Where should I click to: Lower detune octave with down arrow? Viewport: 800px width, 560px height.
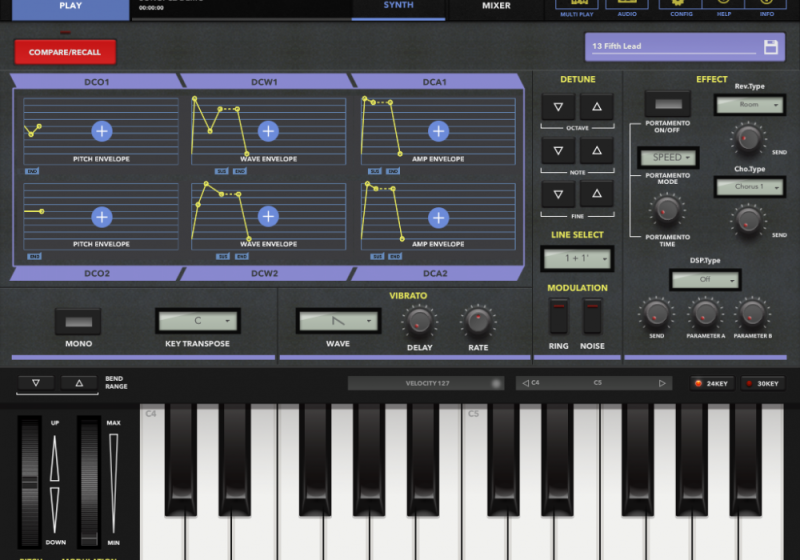[x=558, y=107]
